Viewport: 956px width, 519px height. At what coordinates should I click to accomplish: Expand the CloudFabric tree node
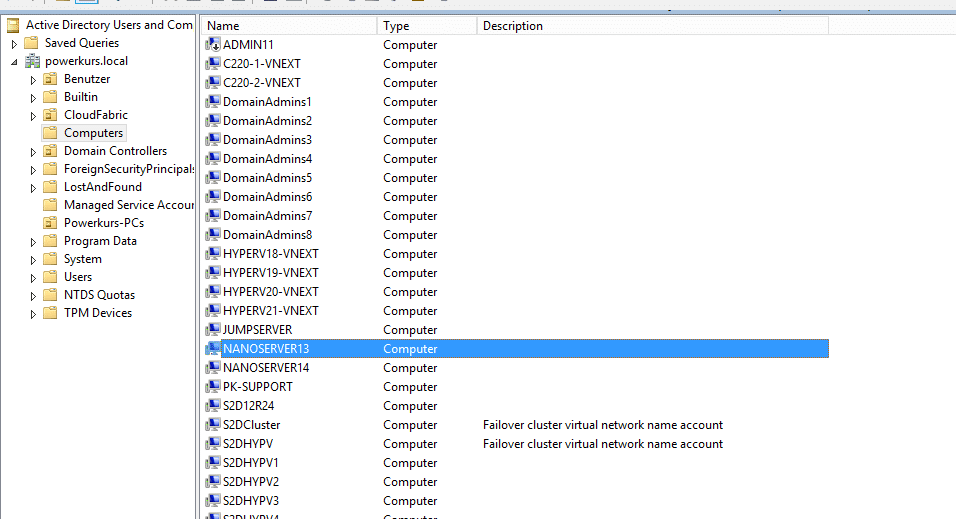(33, 116)
